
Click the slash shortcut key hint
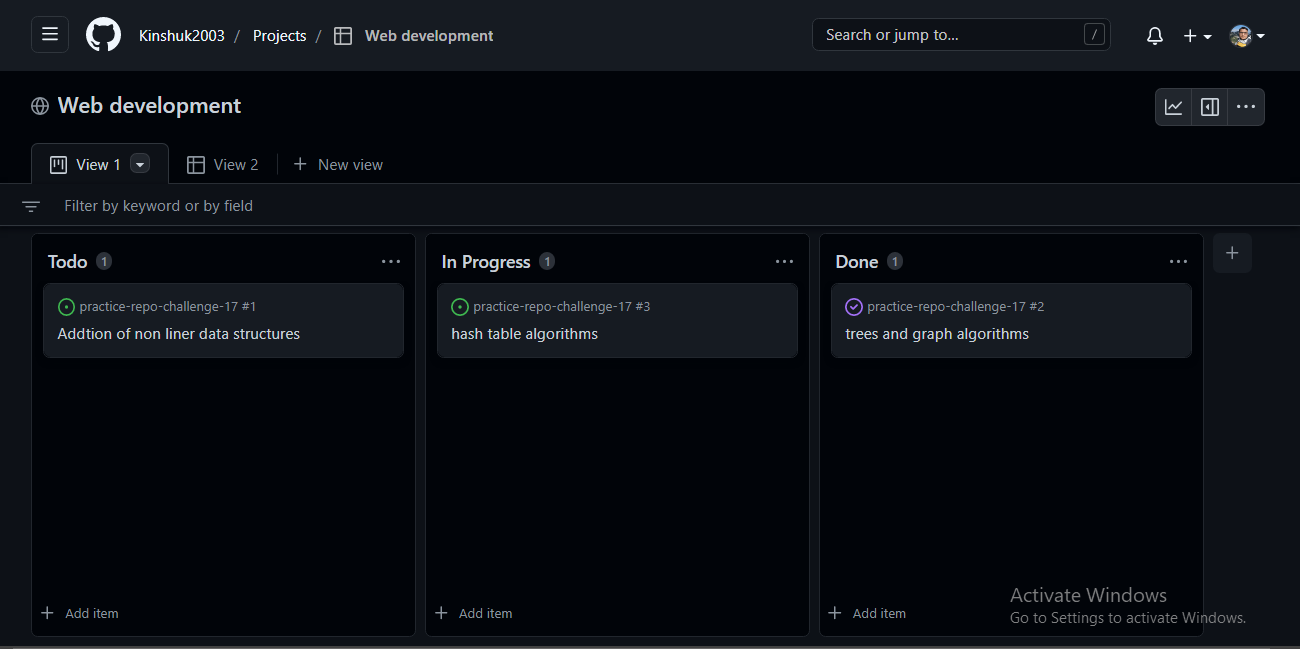1095,35
